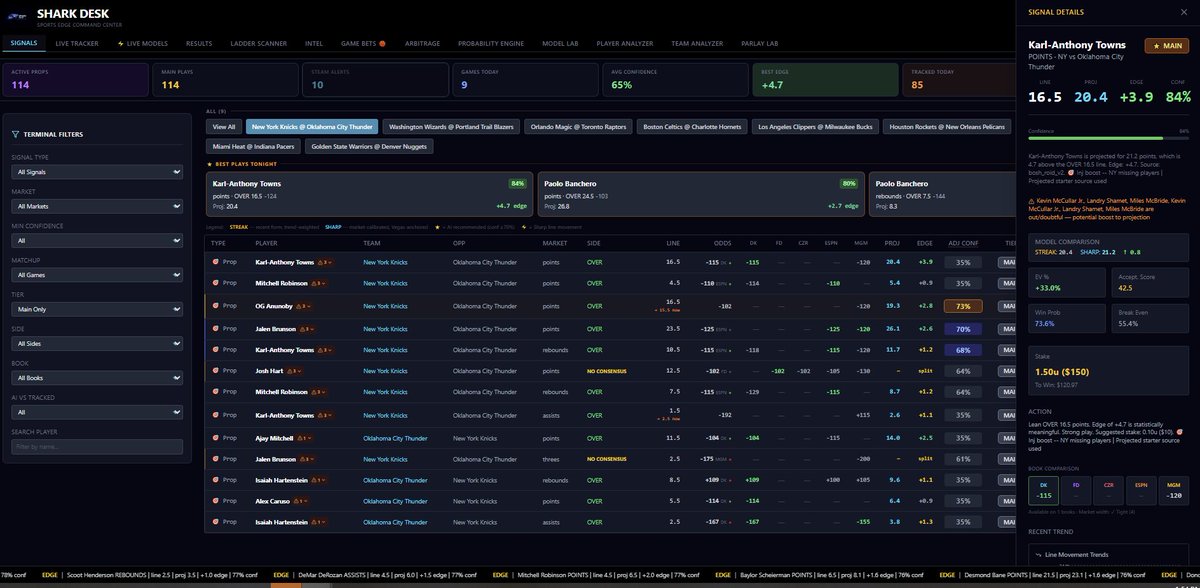
Task: Select the Boston Celtics @ Charlotte Hornets game
Action: click(691, 127)
